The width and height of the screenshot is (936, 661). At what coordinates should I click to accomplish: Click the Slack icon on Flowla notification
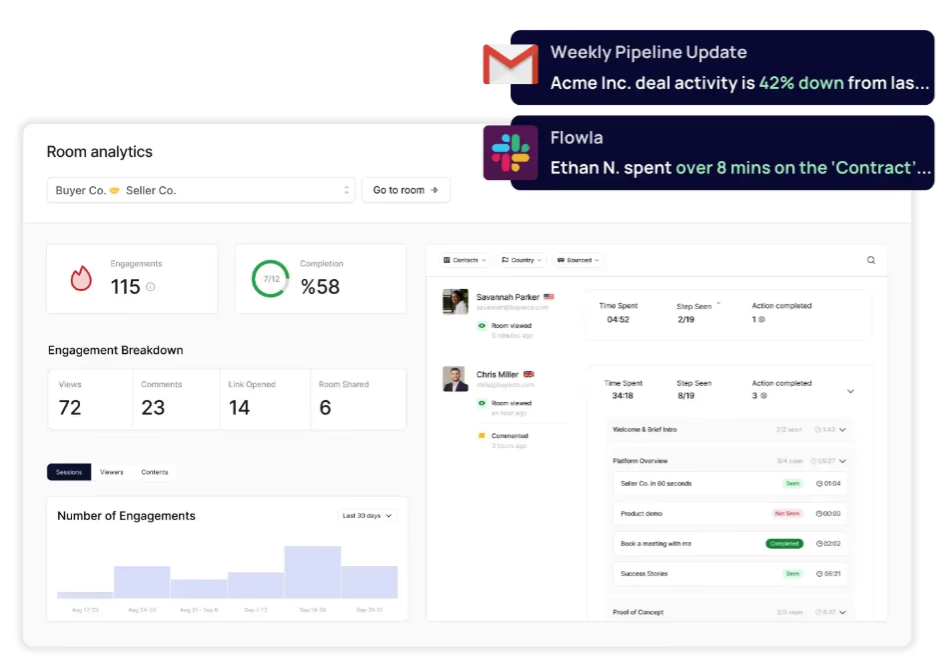pos(510,152)
